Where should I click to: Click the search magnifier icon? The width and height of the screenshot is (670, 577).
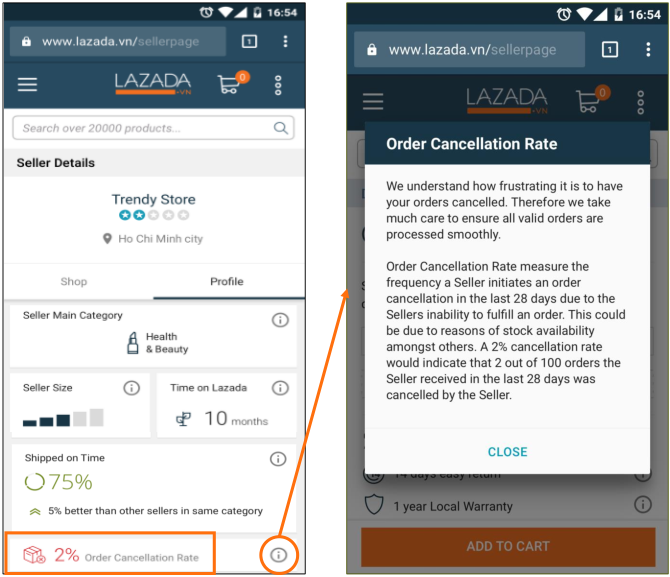pyautogui.click(x=281, y=128)
